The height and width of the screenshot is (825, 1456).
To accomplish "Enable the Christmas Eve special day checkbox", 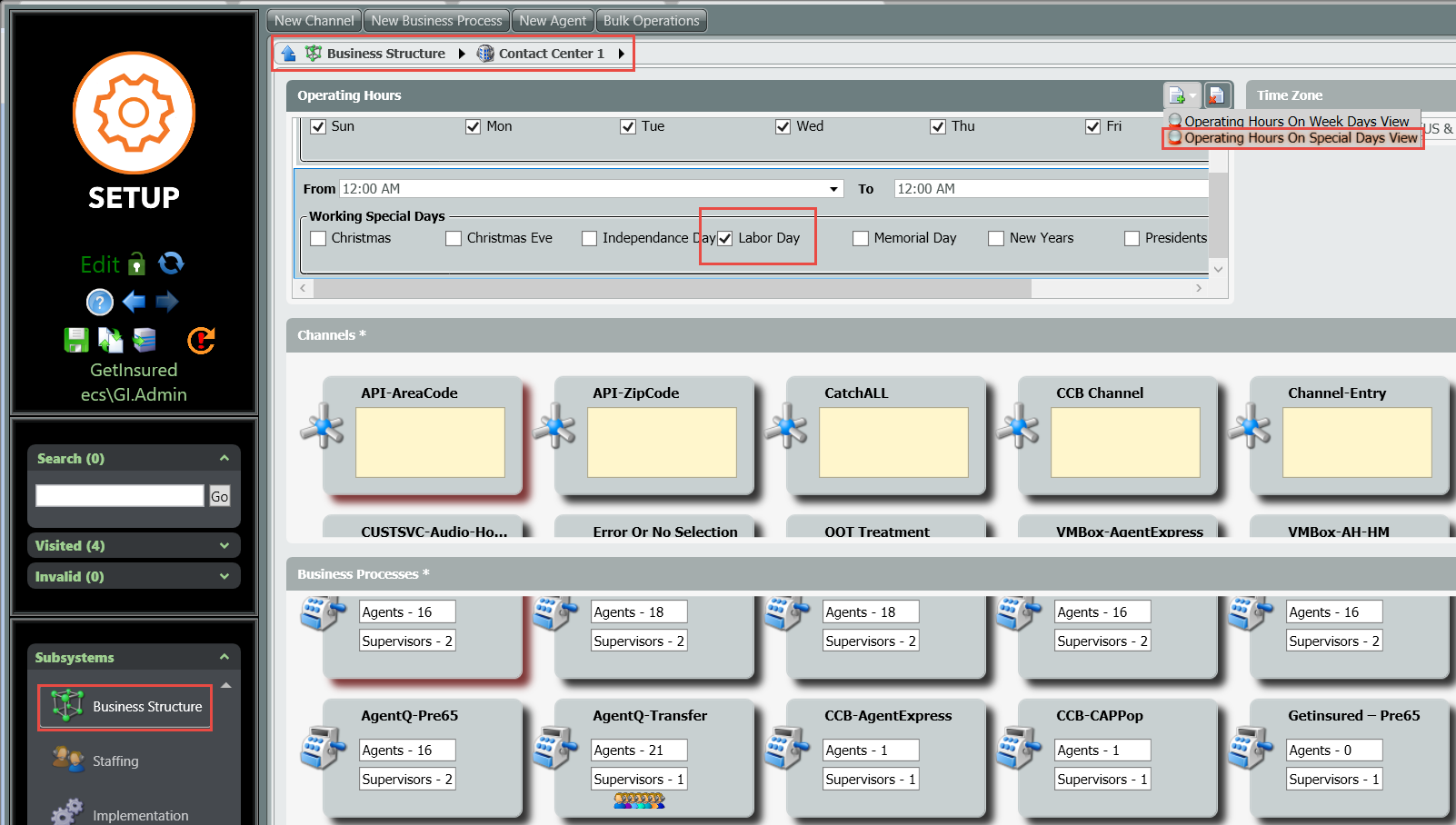I will (454, 239).
